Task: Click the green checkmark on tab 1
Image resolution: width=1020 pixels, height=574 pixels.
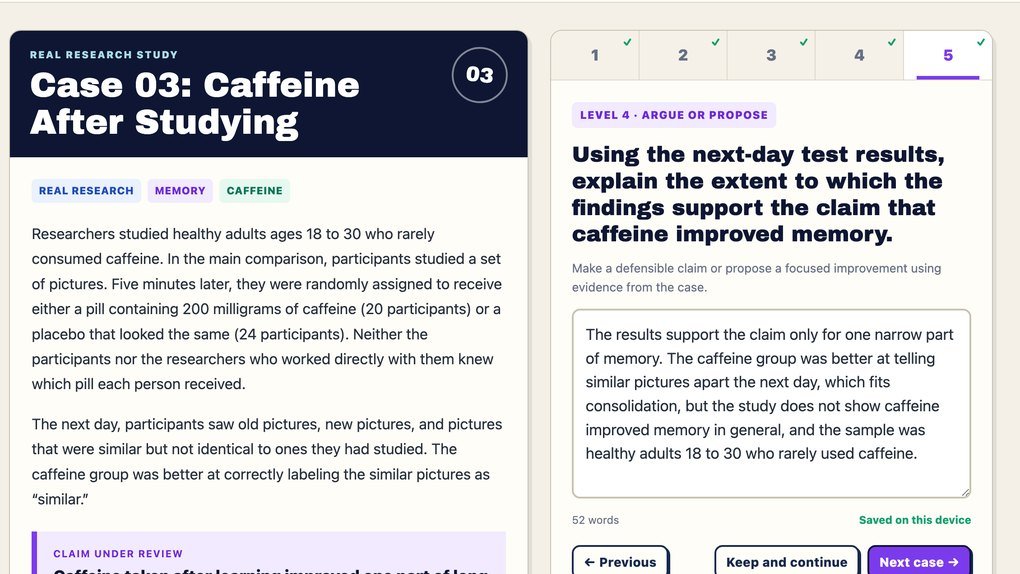Action: click(x=627, y=42)
